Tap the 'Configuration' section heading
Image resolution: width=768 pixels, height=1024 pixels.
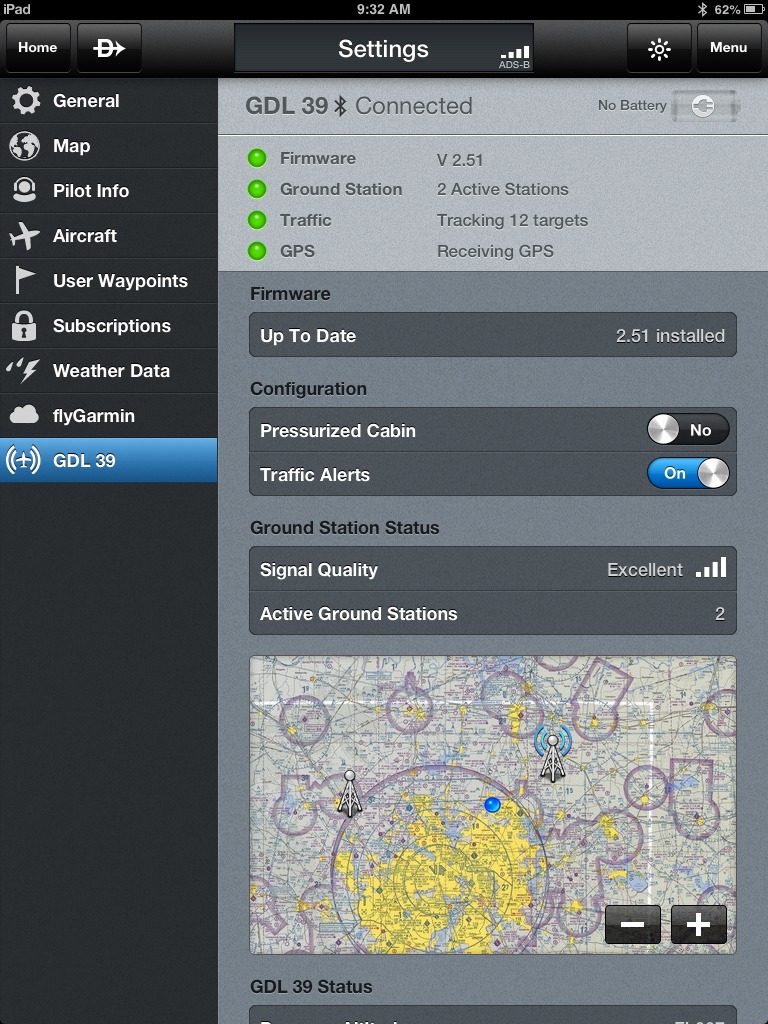click(x=308, y=389)
